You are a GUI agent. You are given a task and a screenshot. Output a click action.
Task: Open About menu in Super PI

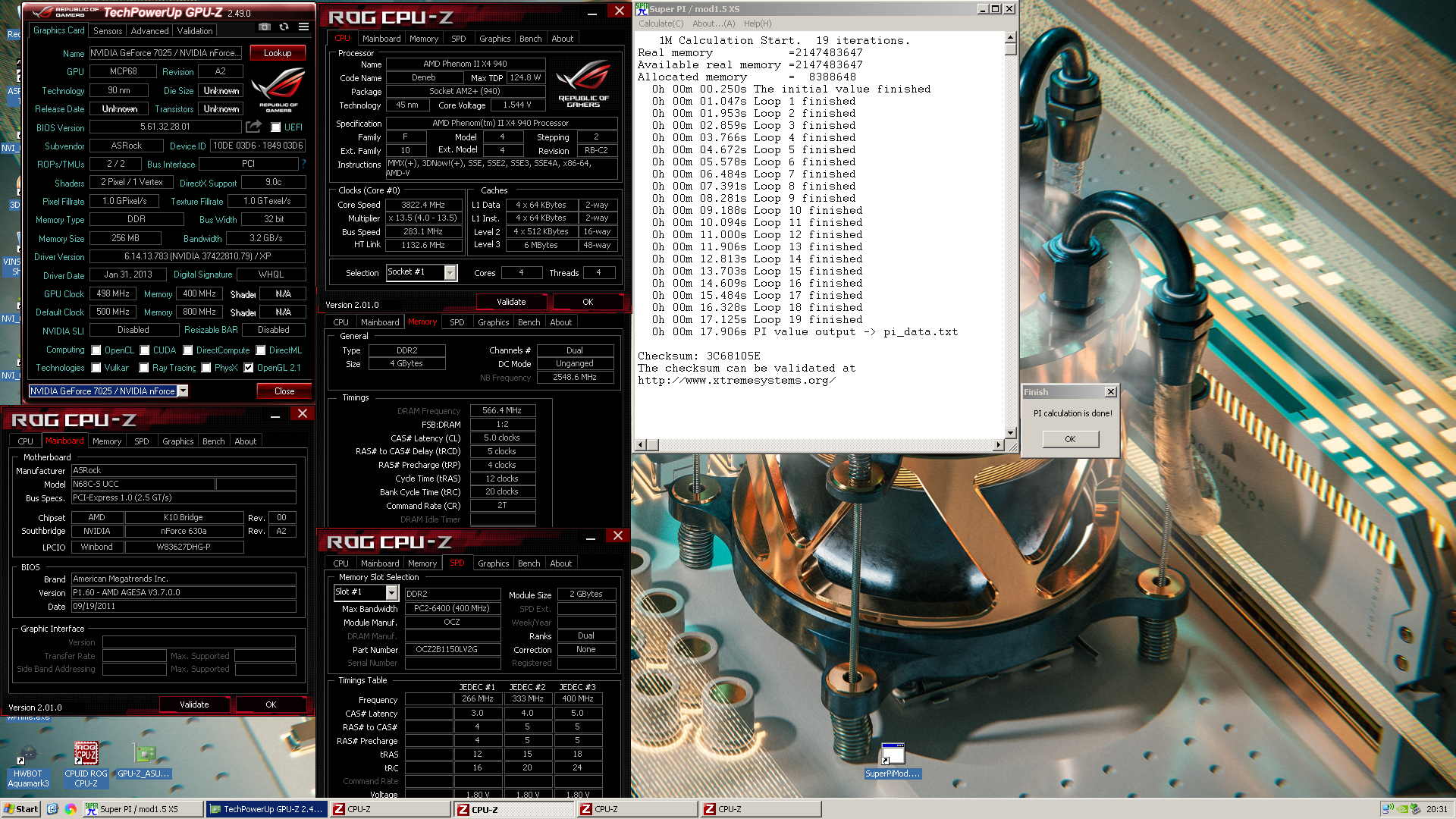tap(714, 24)
